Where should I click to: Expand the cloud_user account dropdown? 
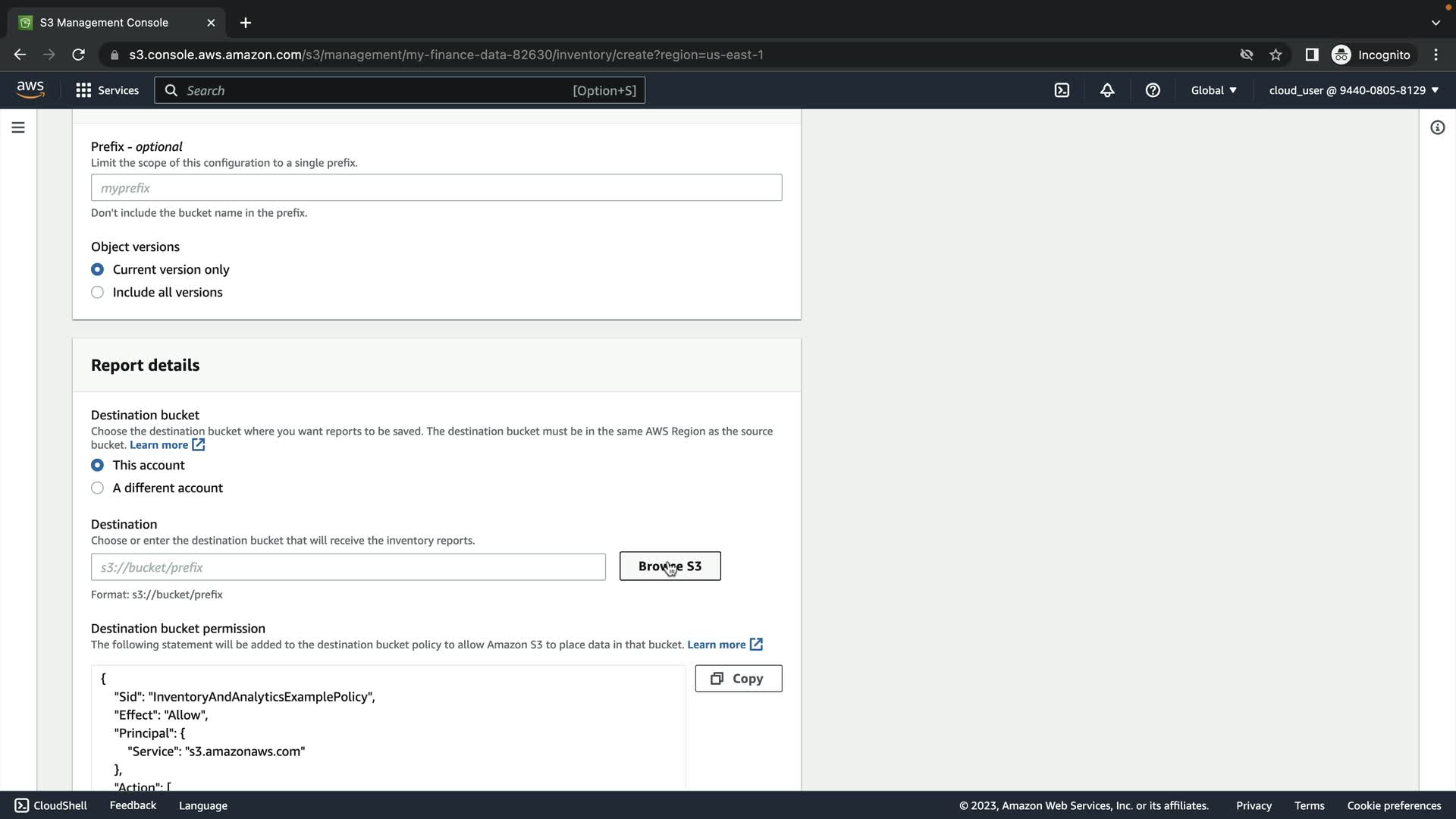(x=1354, y=90)
